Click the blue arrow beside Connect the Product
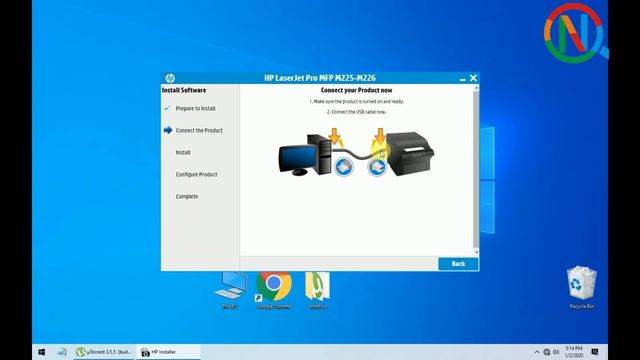Viewport: 640px width, 360px height. (168, 130)
